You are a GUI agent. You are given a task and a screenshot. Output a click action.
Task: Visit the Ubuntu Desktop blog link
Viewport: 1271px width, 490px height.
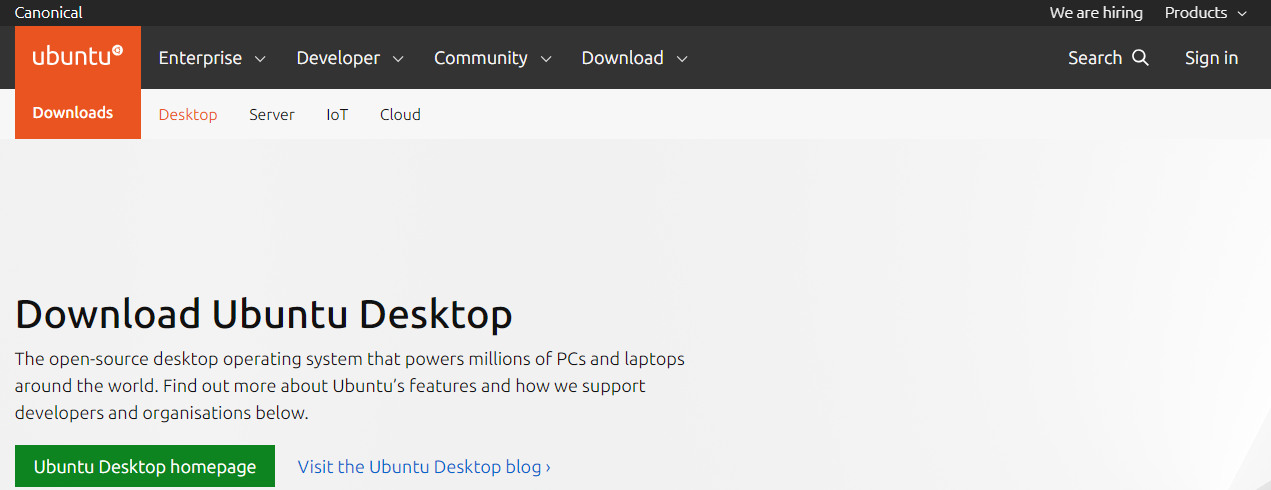[x=424, y=467]
